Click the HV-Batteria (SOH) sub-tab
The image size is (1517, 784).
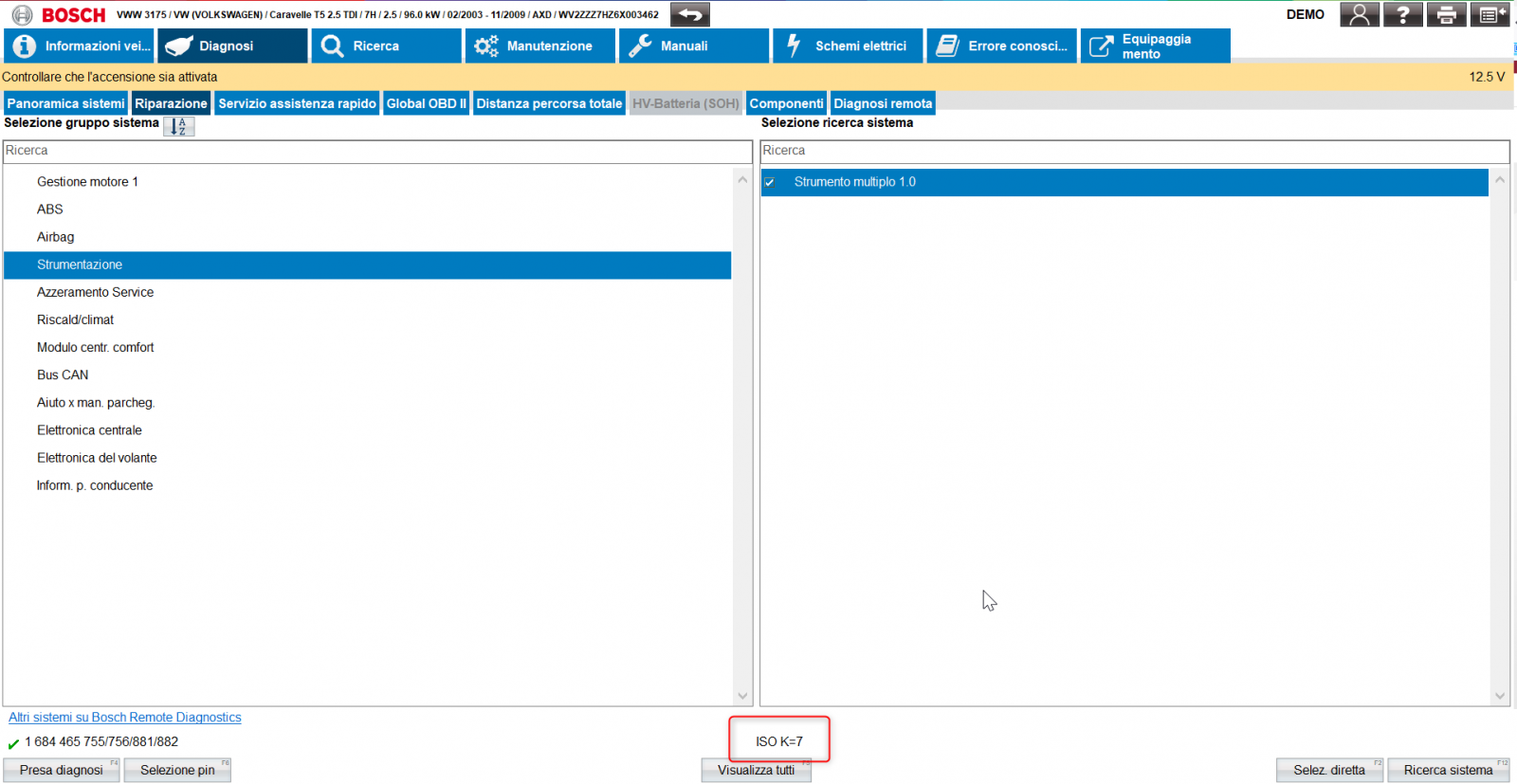click(685, 103)
